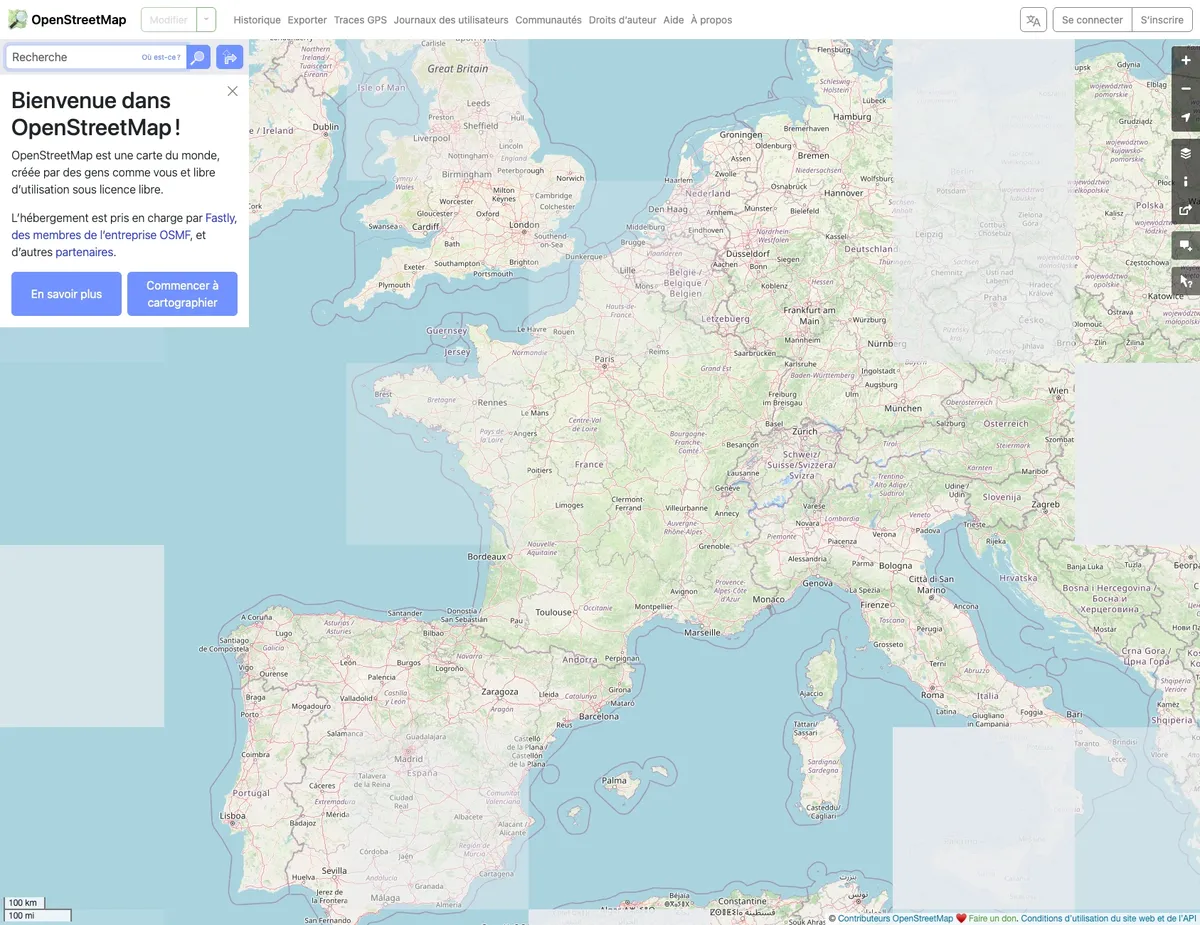Click the OpenStreetMap logo icon

[x=18, y=19]
